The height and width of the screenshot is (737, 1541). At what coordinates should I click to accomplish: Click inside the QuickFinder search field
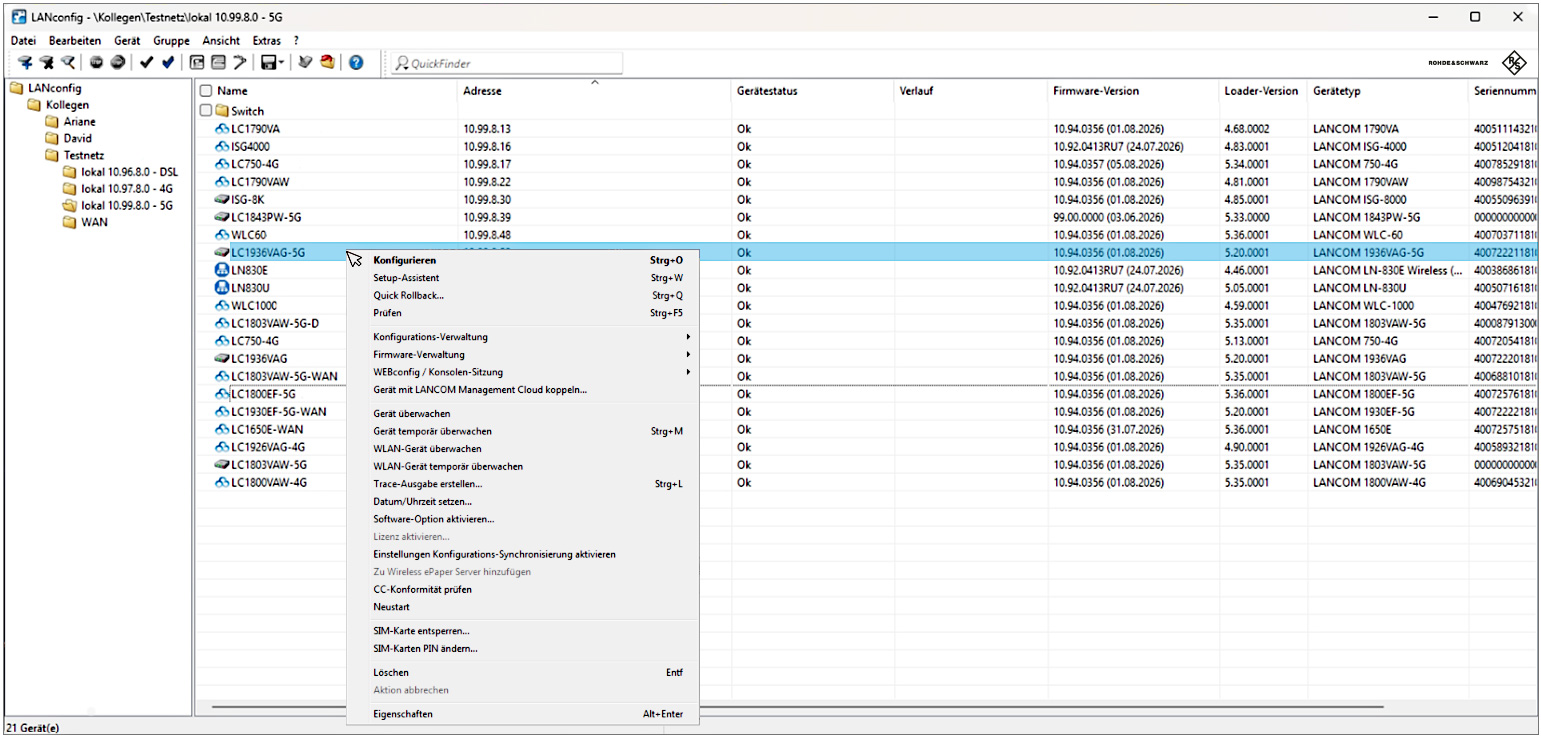(x=506, y=63)
